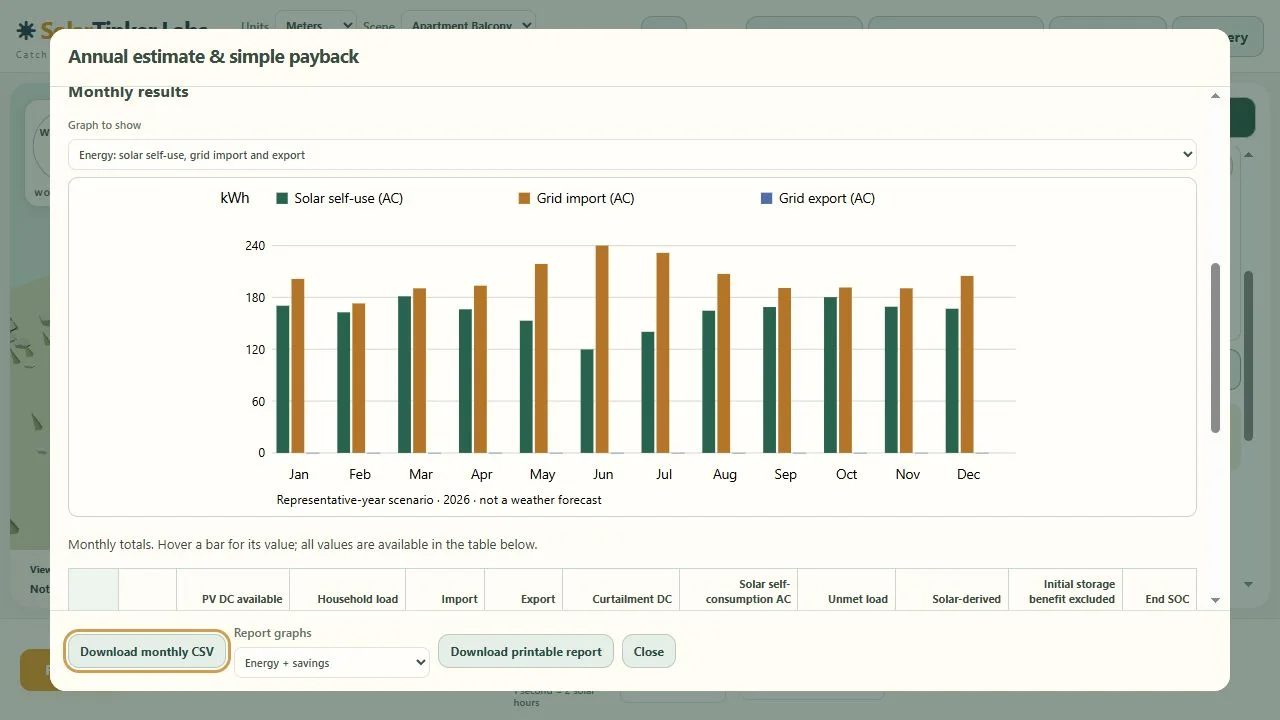
Task: Click Grid import legend orange swatch
Action: pyautogui.click(x=524, y=198)
